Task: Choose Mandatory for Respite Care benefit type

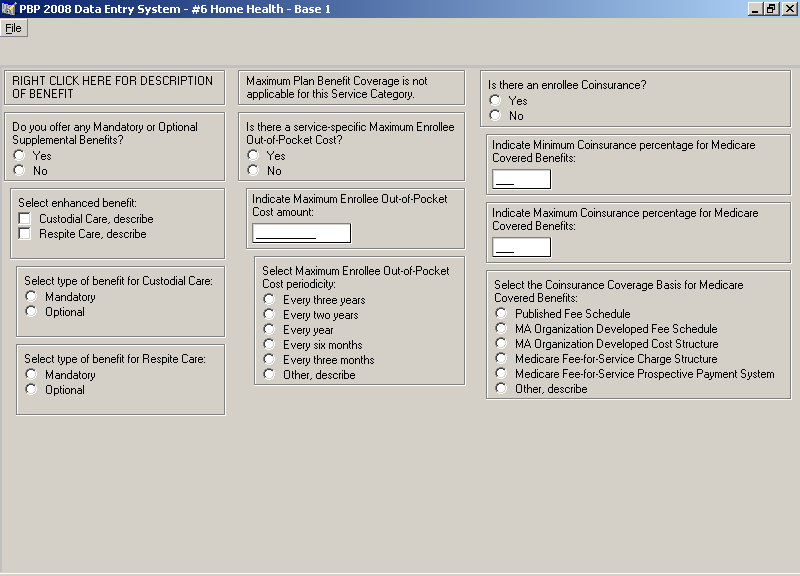Action: (31, 374)
